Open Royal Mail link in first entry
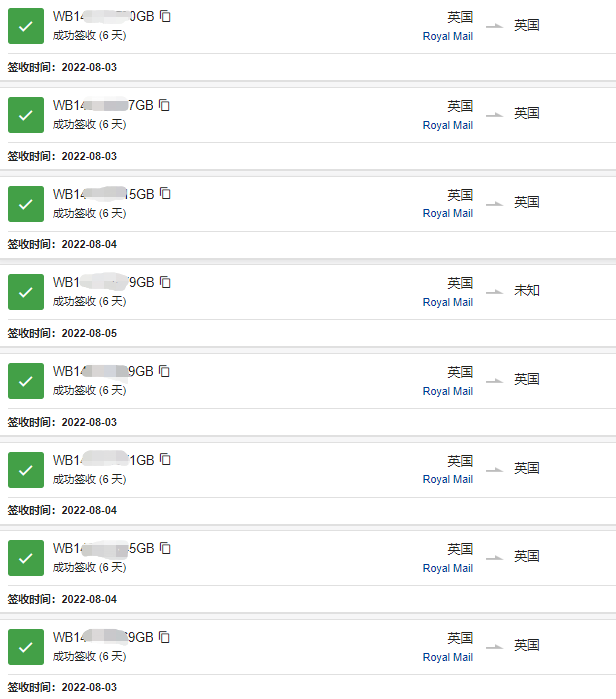The height and width of the screenshot is (699, 616). coord(447,36)
